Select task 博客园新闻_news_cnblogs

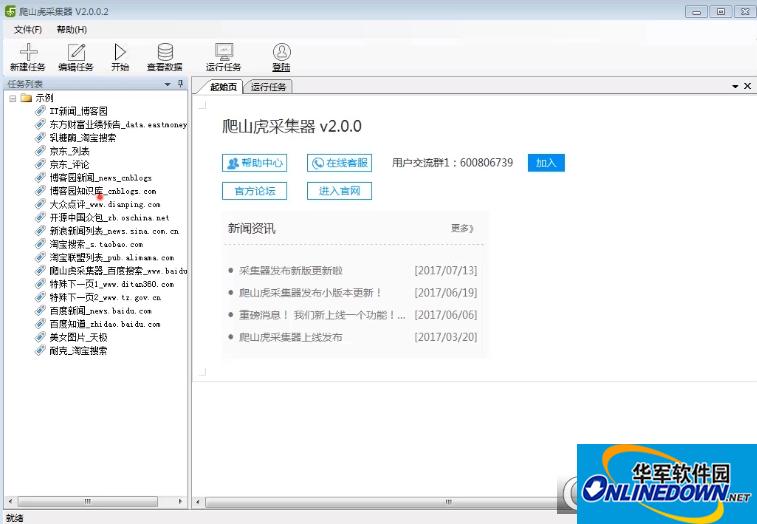(100, 178)
